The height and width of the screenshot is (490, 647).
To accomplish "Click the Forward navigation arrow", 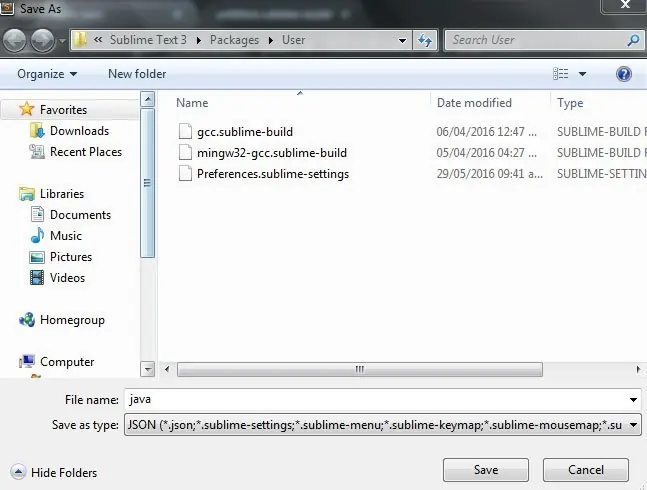I will tap(43, 40).
